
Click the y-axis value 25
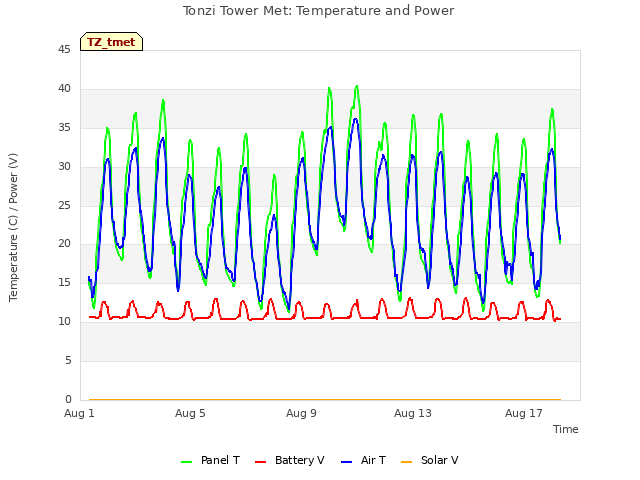coord(64,205)
